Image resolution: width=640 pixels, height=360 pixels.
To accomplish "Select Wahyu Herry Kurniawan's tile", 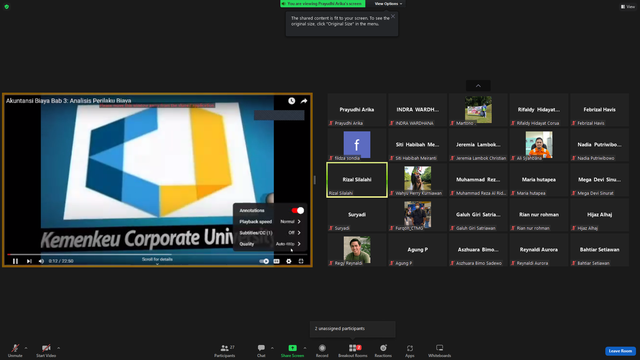I will (418, 180).
